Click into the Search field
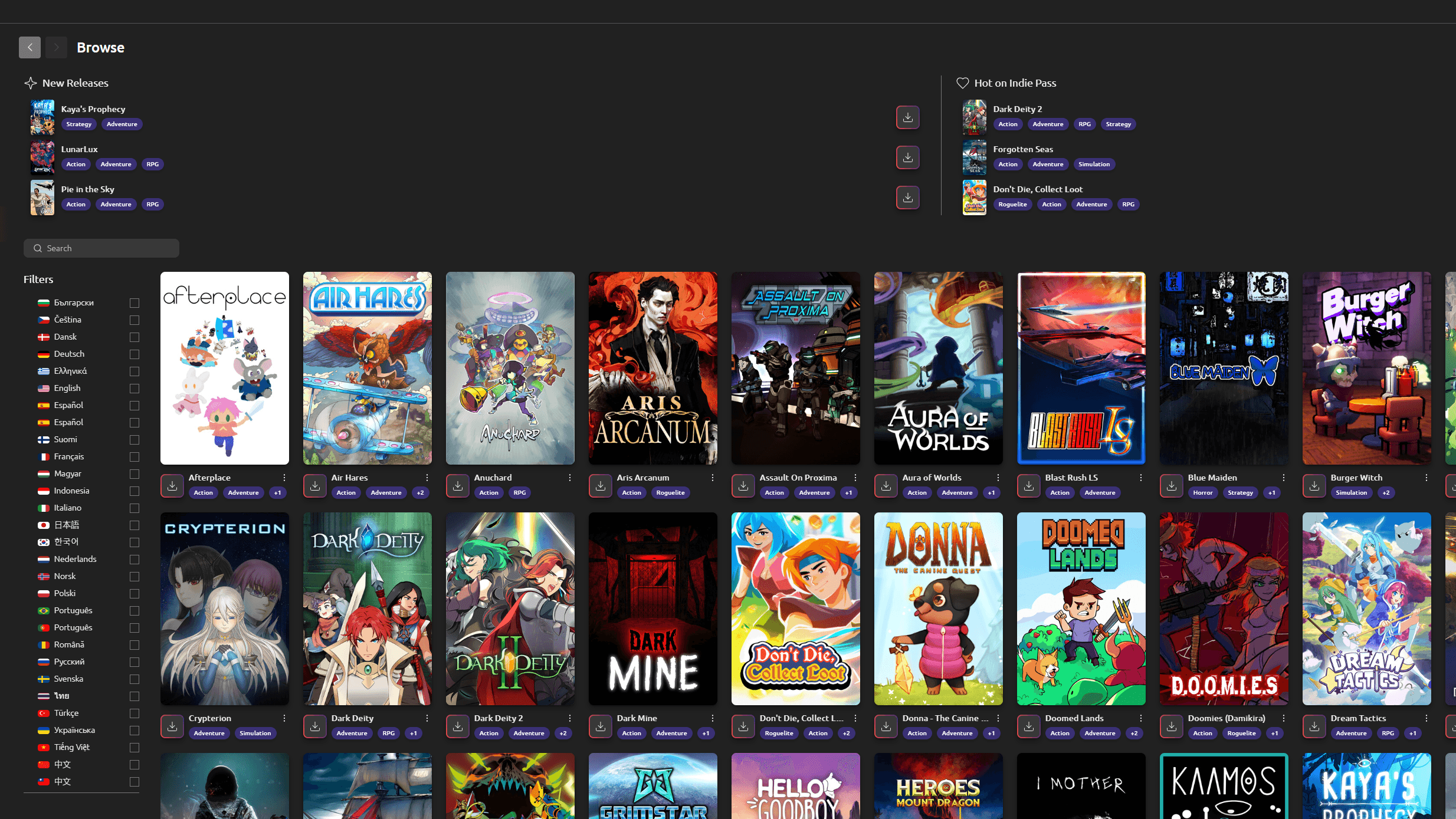1456x819 pixels. 101,248
